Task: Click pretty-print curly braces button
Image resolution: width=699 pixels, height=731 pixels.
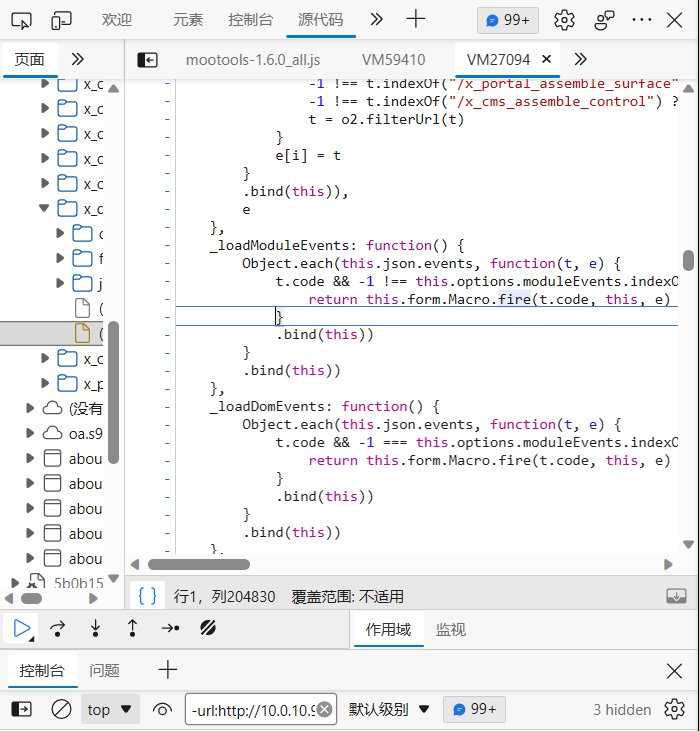Action: tap(147, 596)
